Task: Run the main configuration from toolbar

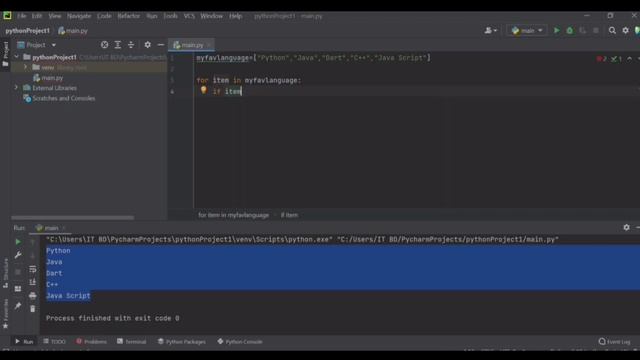Action: tap(556, 31)
